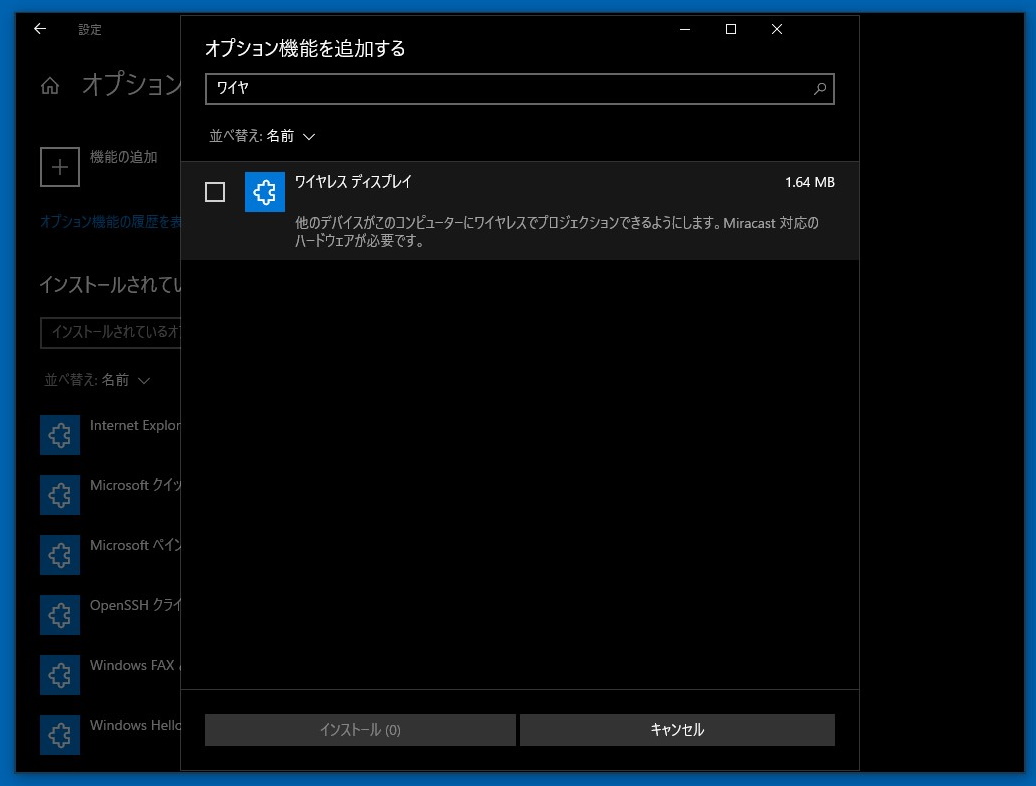Click the back arrow in Settings
The image size is (1036, 786).
point(40,29)
